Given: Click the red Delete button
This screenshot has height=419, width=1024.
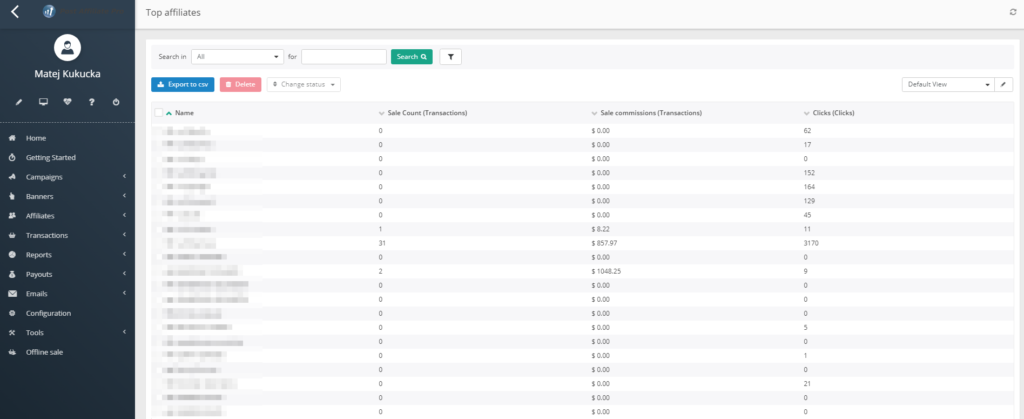Looking at the screenshot, I should pyautogui.click(x=240, y=85).
